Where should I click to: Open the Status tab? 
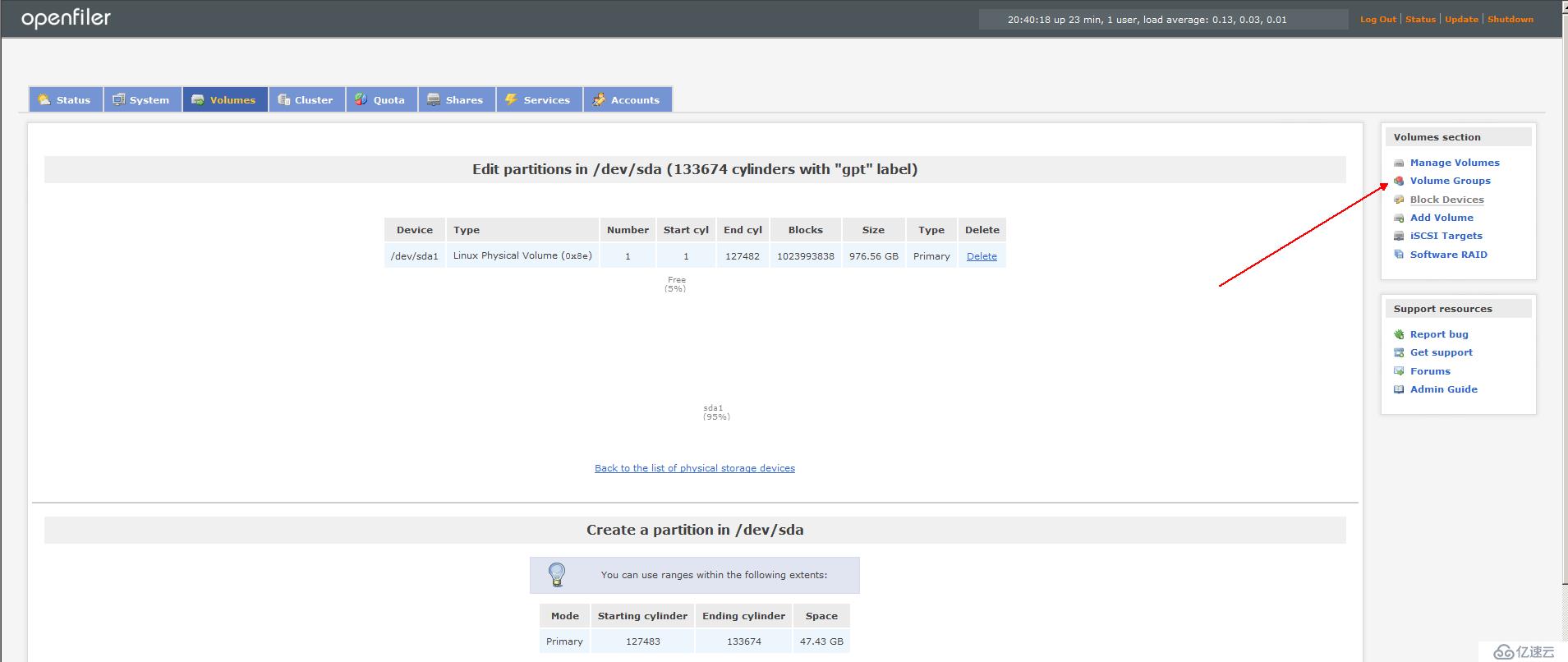click(66, 99)
